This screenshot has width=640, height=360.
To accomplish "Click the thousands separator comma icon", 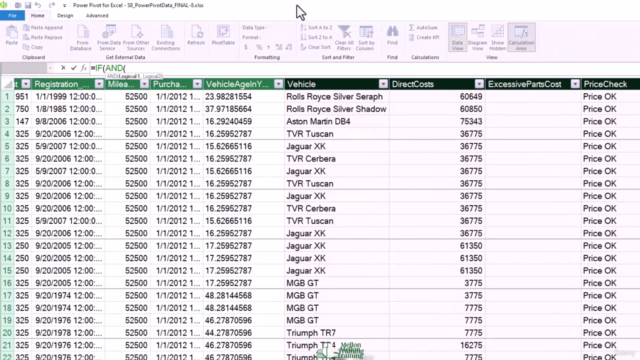I will coord(269,47).
